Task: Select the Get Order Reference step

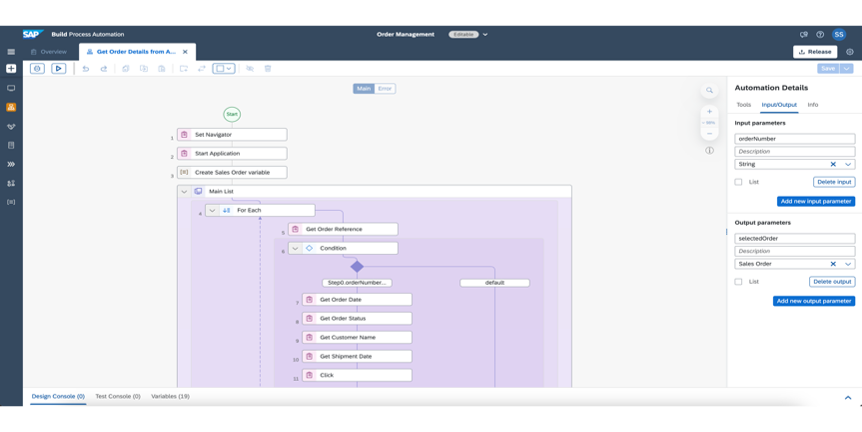Action: pos(342,229)
